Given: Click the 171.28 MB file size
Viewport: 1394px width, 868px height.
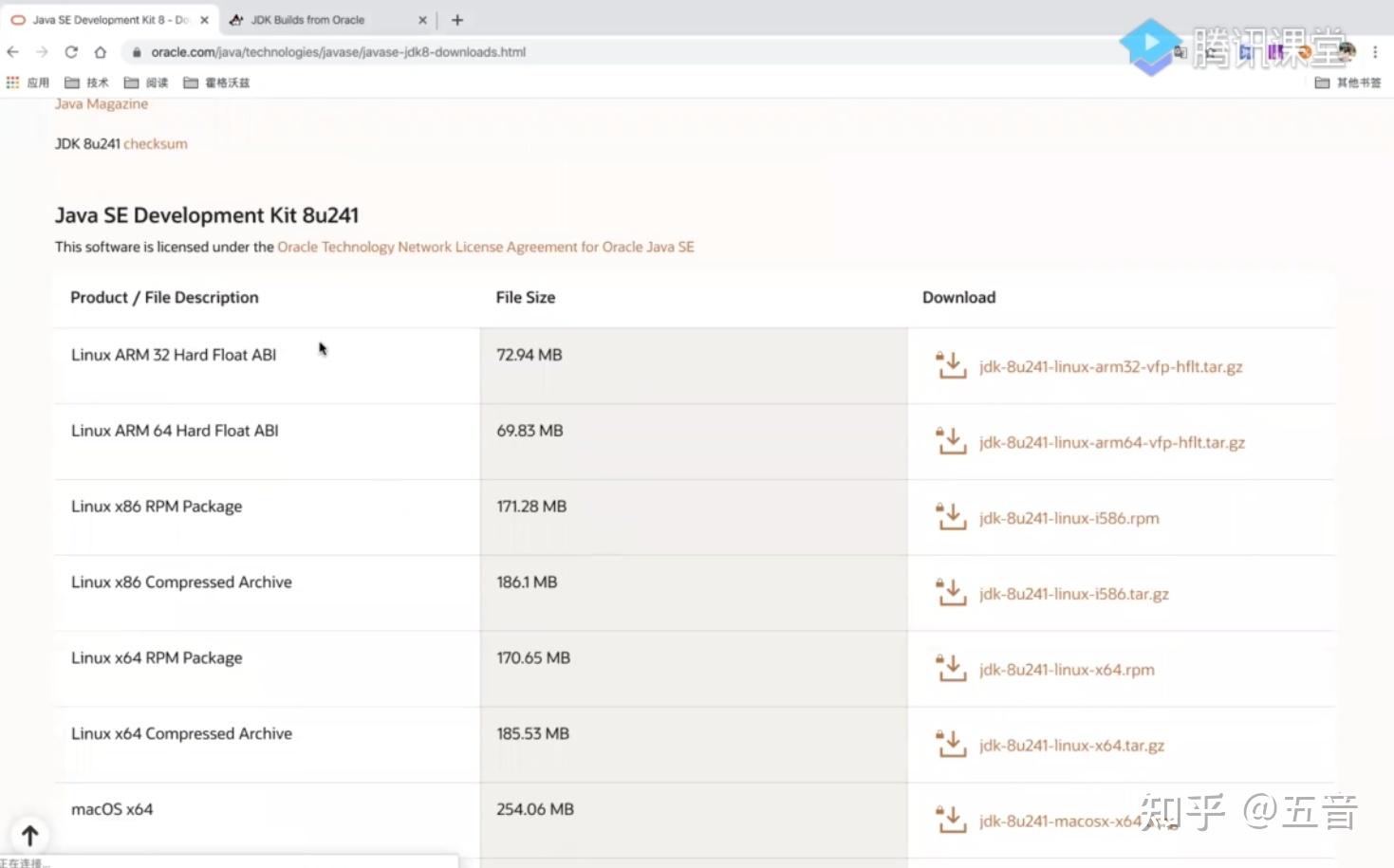Looking at the screenshot, I should 531,507.
